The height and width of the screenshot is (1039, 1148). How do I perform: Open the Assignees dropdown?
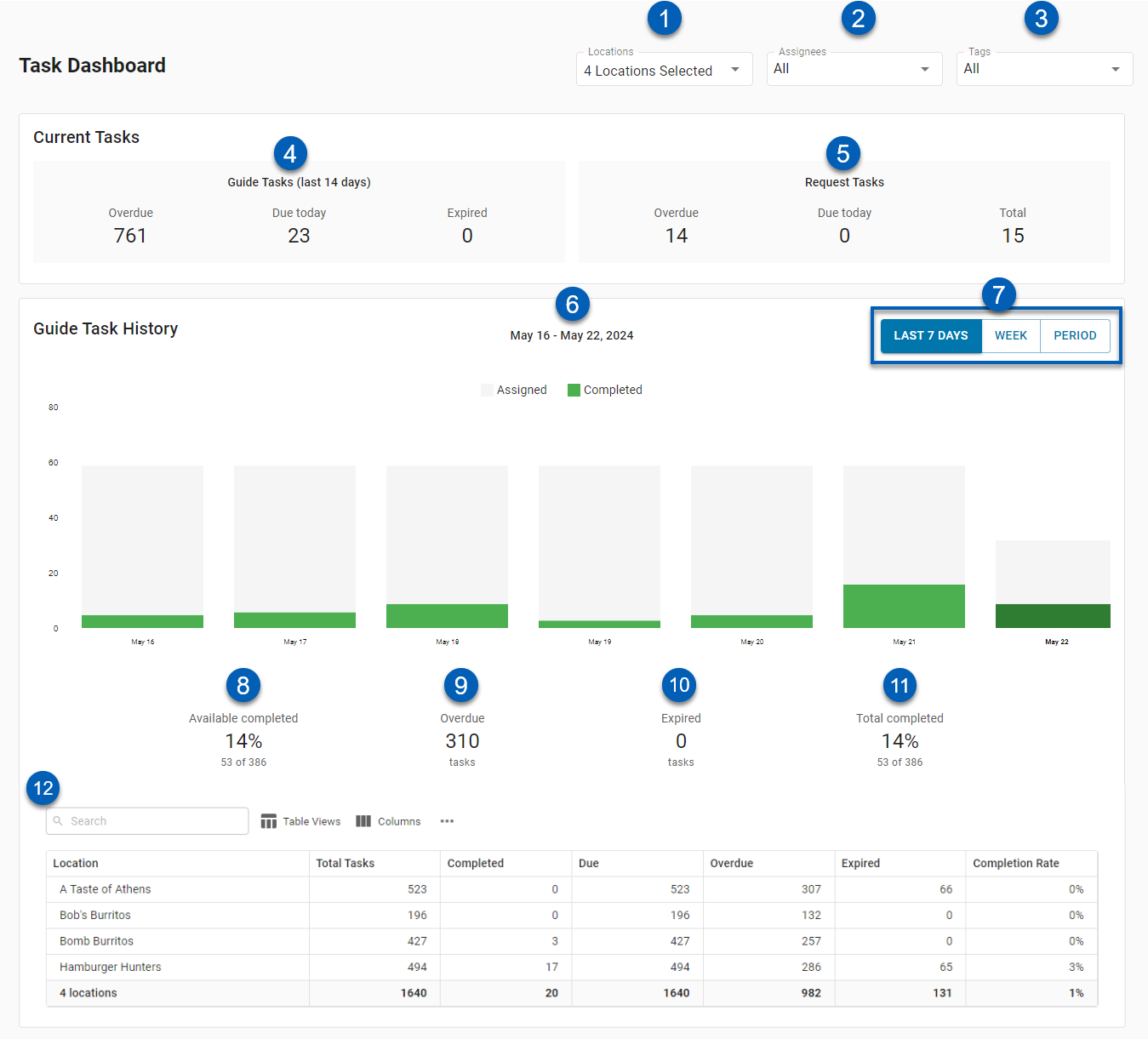click(x=854, y=69)
